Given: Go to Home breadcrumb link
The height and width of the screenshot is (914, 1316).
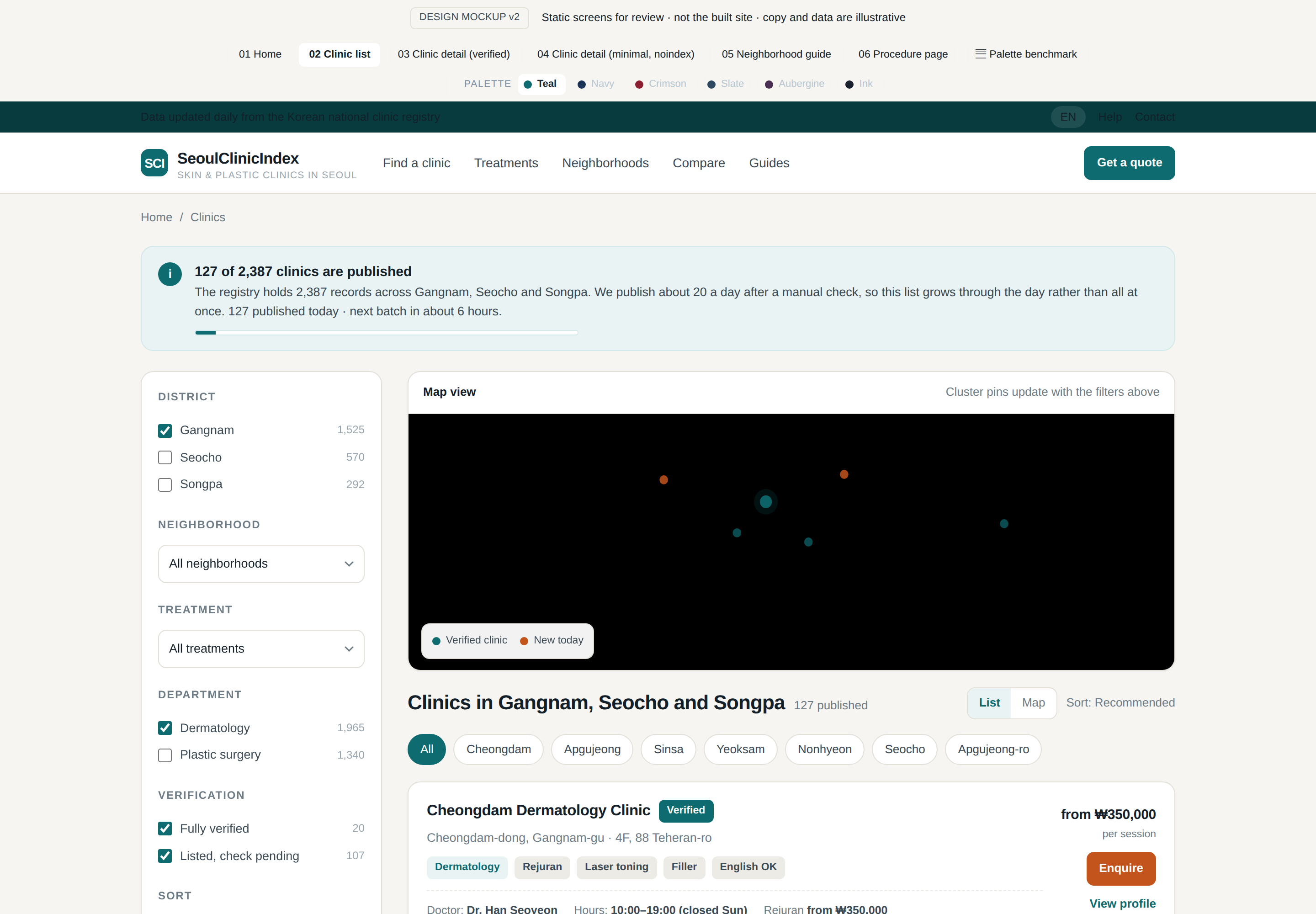Looking at the screenshot, I should (x=156, y=218).
